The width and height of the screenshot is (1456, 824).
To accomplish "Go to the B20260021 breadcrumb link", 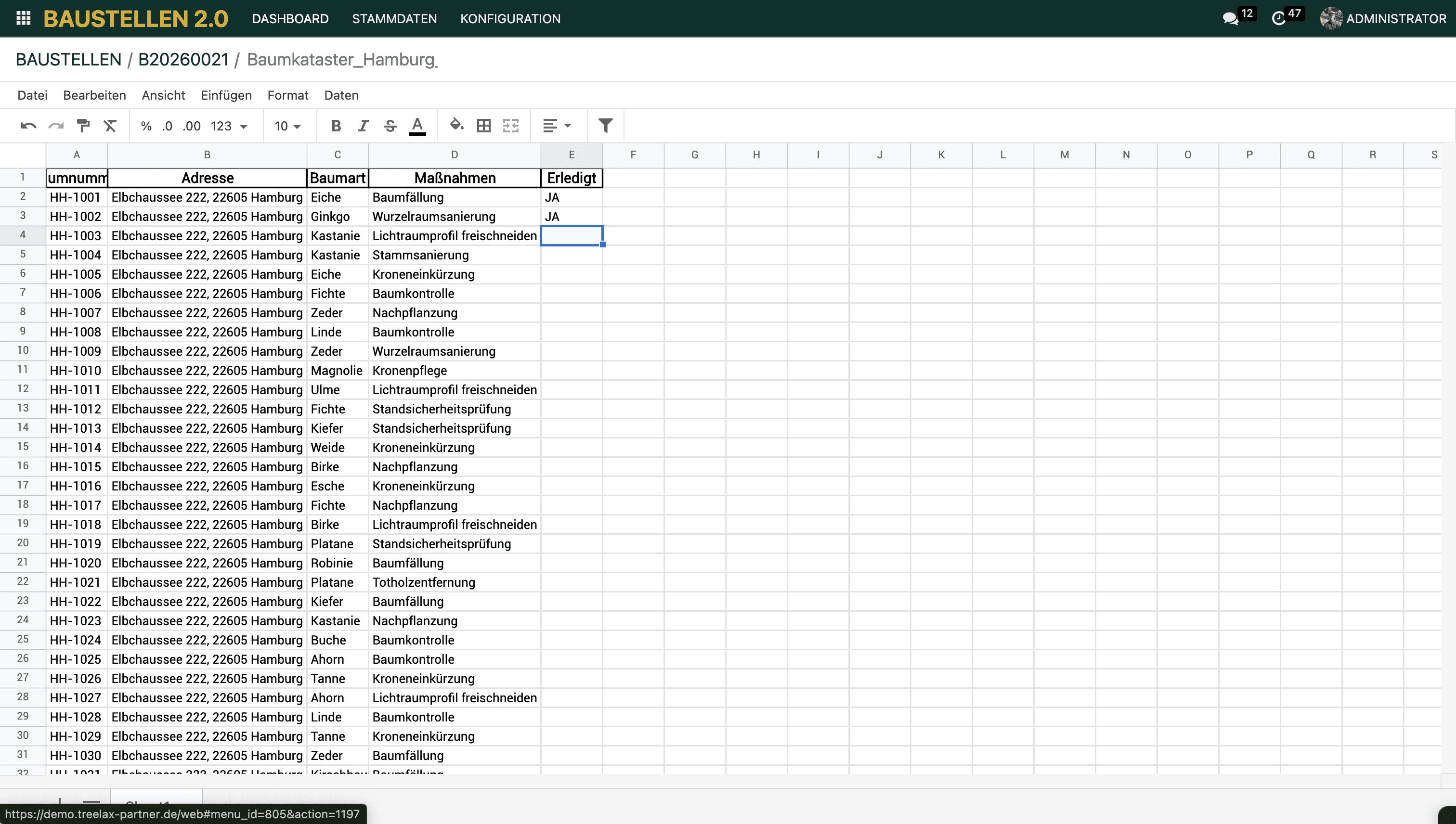I will (183, 59).
